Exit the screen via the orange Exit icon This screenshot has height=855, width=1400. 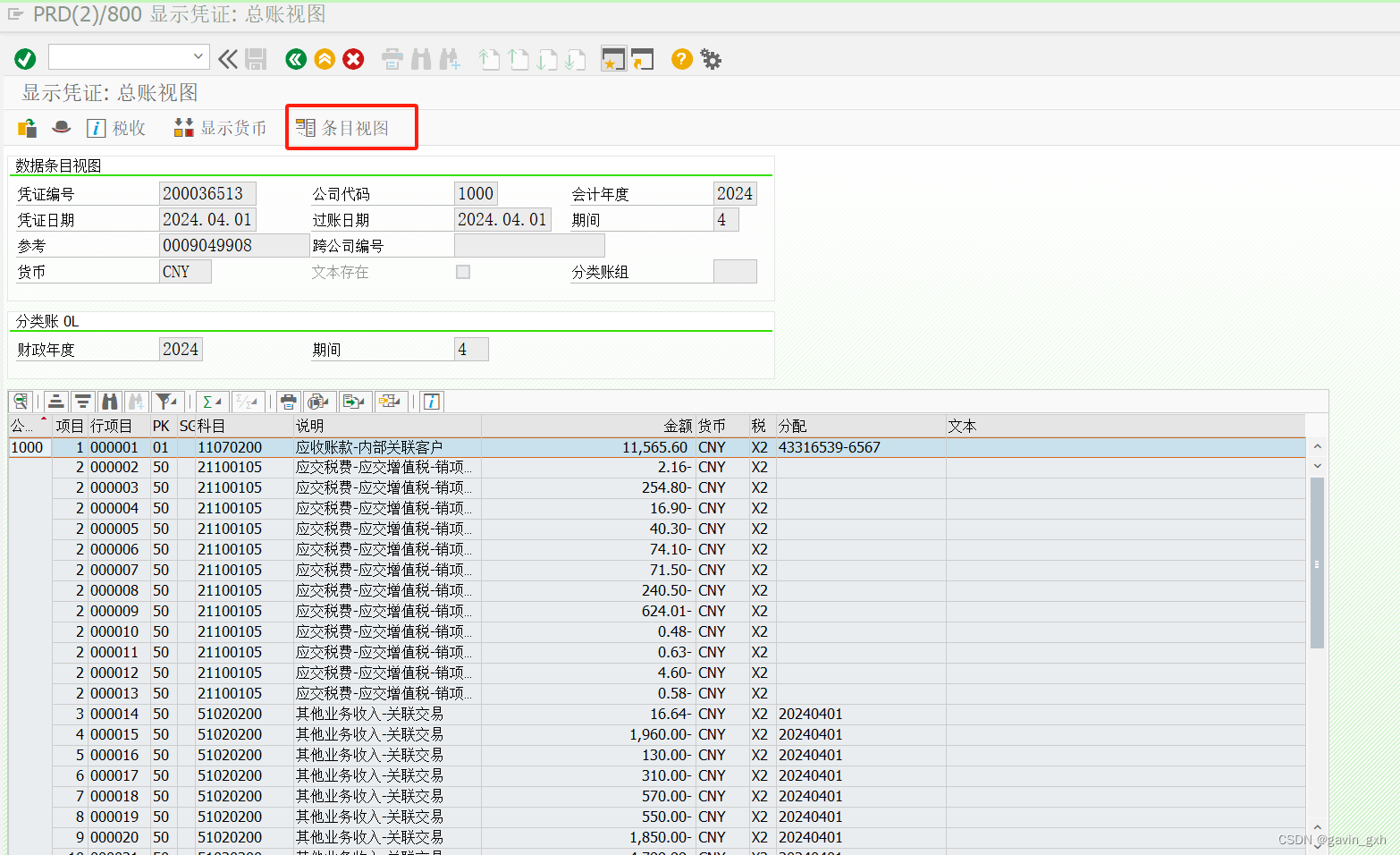click(325, 59)
